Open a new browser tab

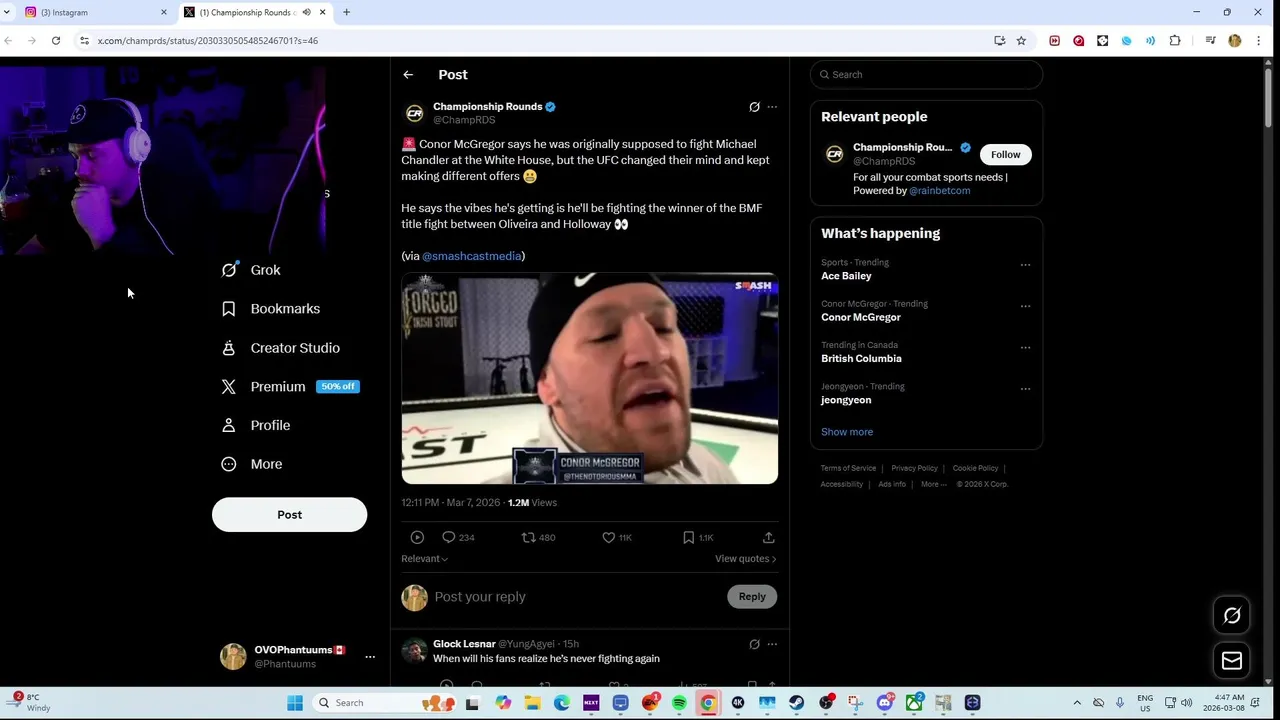(346, 12)
